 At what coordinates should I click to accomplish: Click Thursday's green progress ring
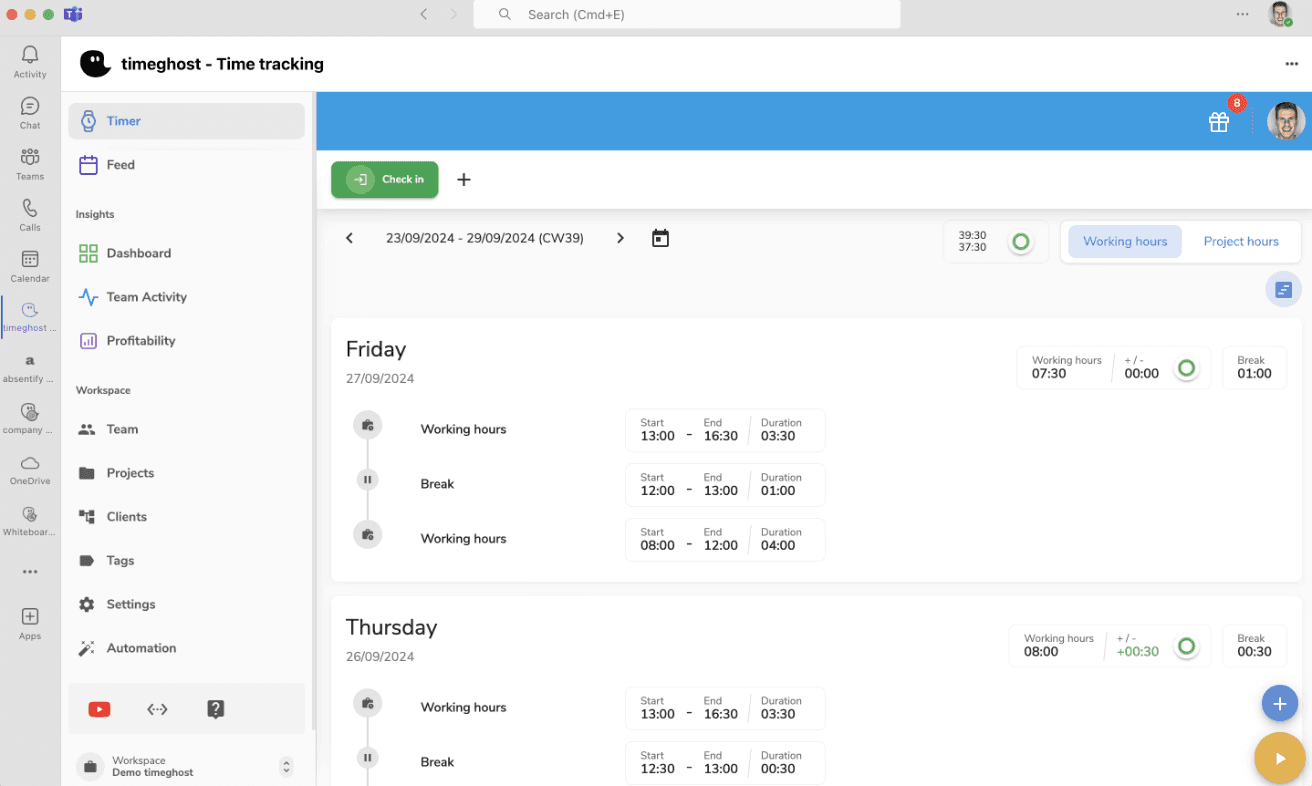(1186, 646)
